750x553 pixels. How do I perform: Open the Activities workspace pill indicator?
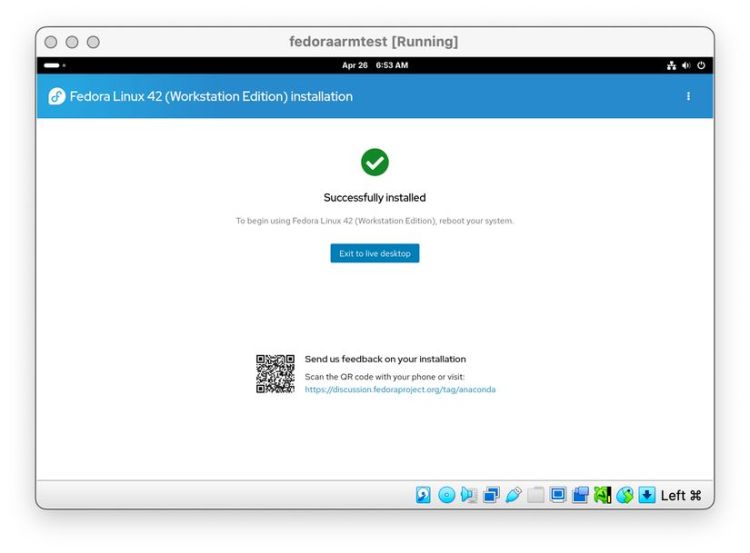click(55, 65)
